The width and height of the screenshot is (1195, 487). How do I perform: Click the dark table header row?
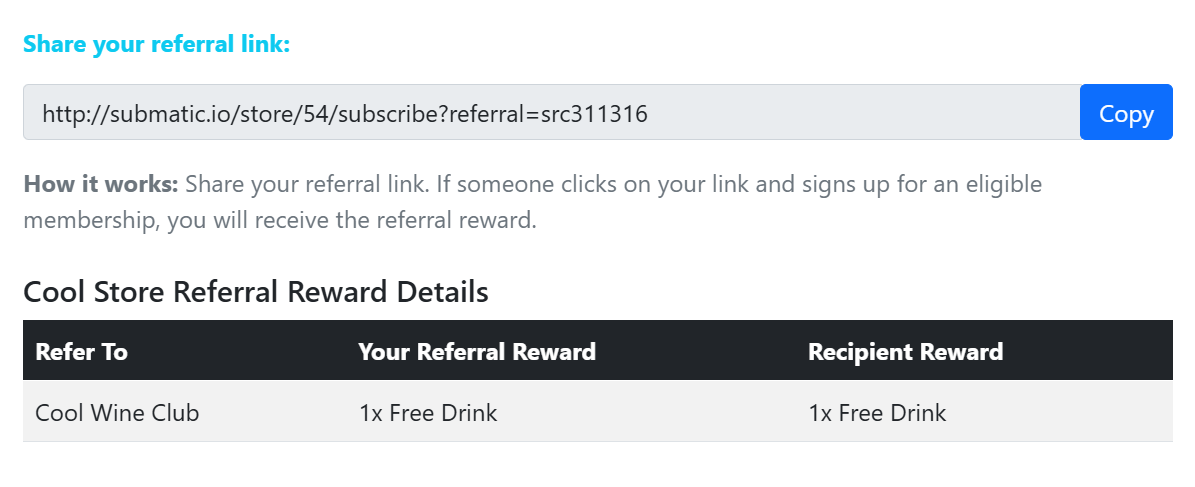coord(598,350)
